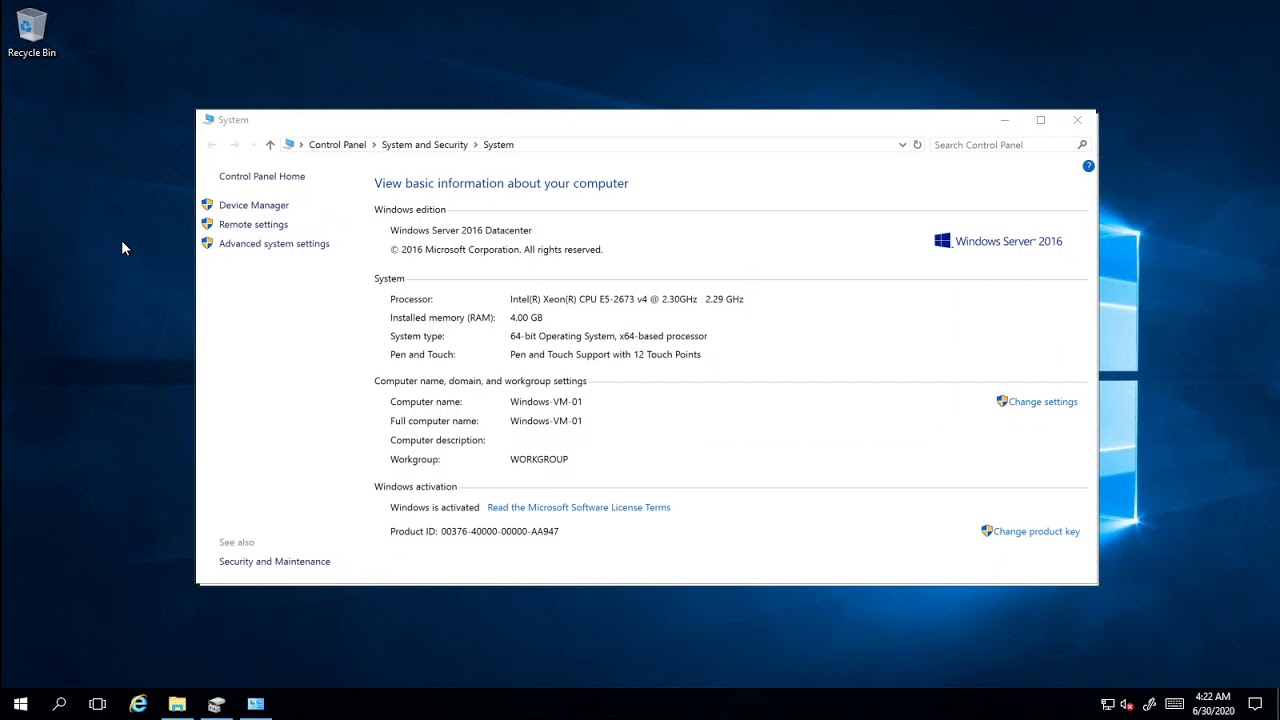Open Remote settings link
Viewport: 1280px width, 720px height.
[x=253, y=224]
